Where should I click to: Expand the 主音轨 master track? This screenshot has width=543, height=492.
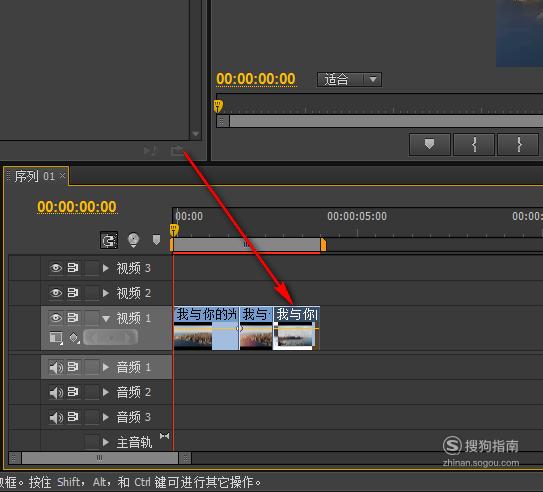106,442
